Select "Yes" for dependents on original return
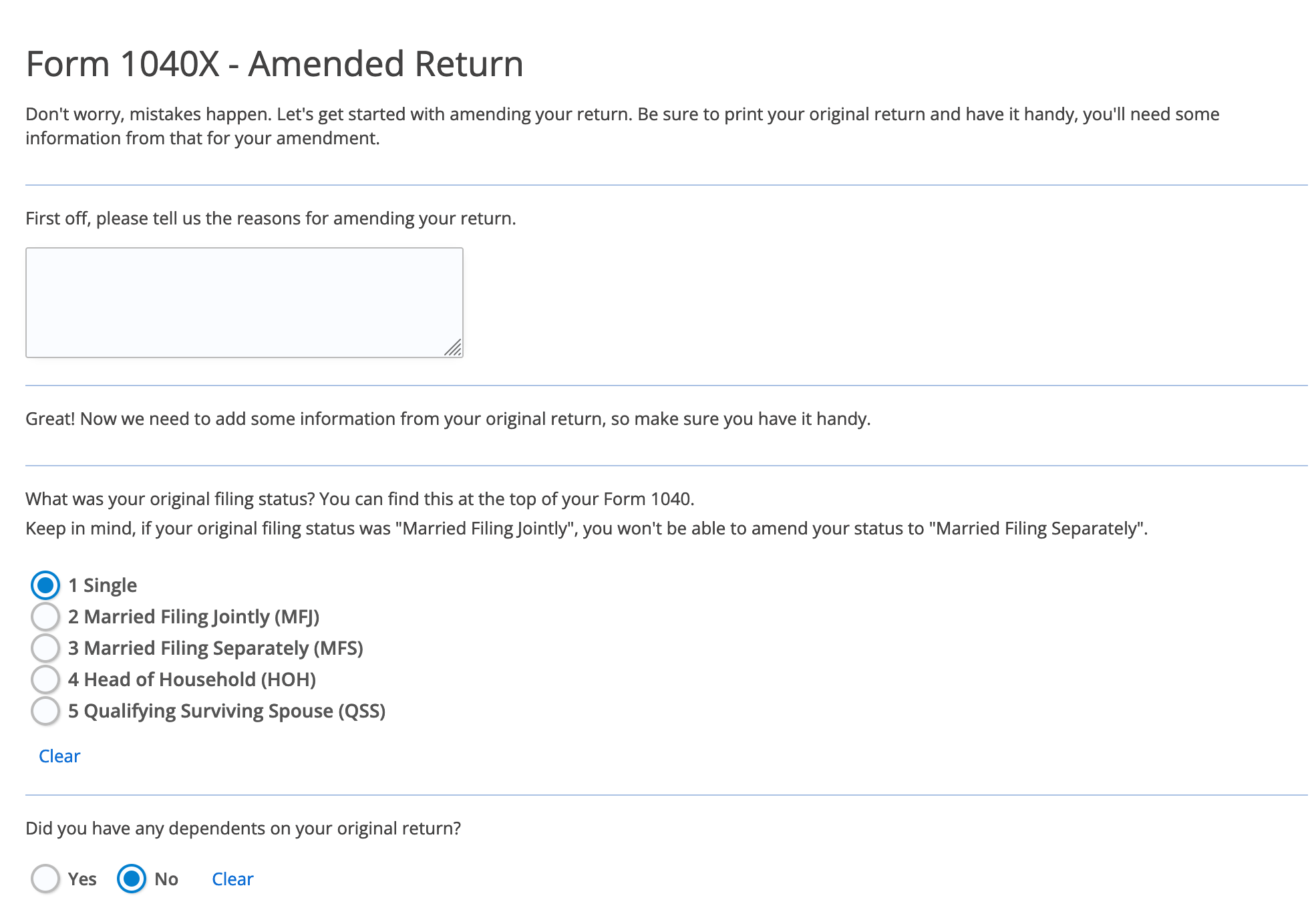 tap(45, 879)
